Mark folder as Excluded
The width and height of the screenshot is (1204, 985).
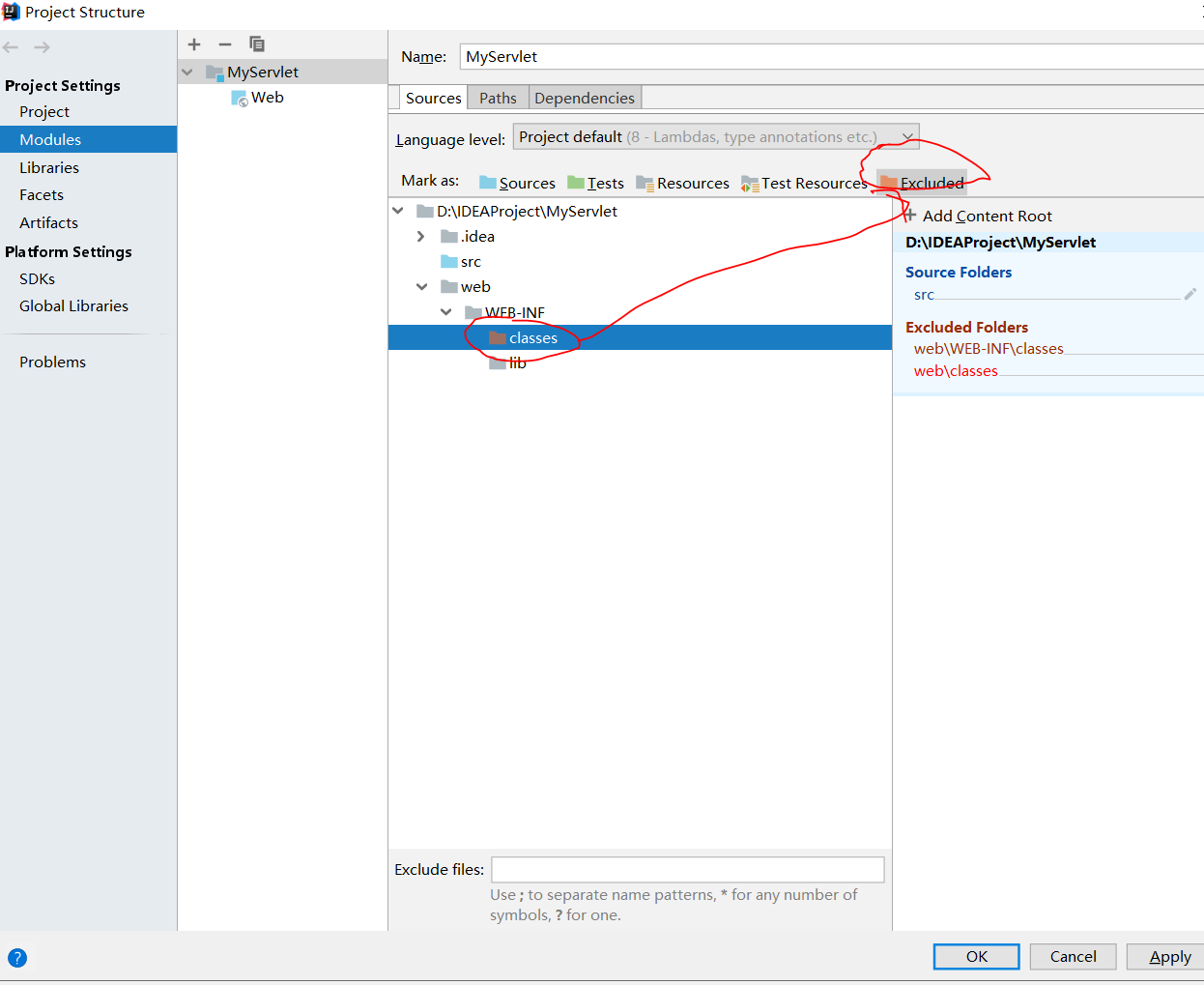tap(922, 183)
